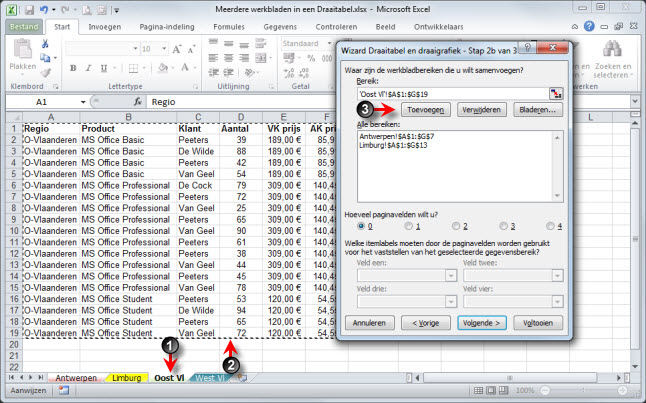Click the Annuleren button
Image resolution: width=646 pixels, height=403 pixels.
click(370, 323)
